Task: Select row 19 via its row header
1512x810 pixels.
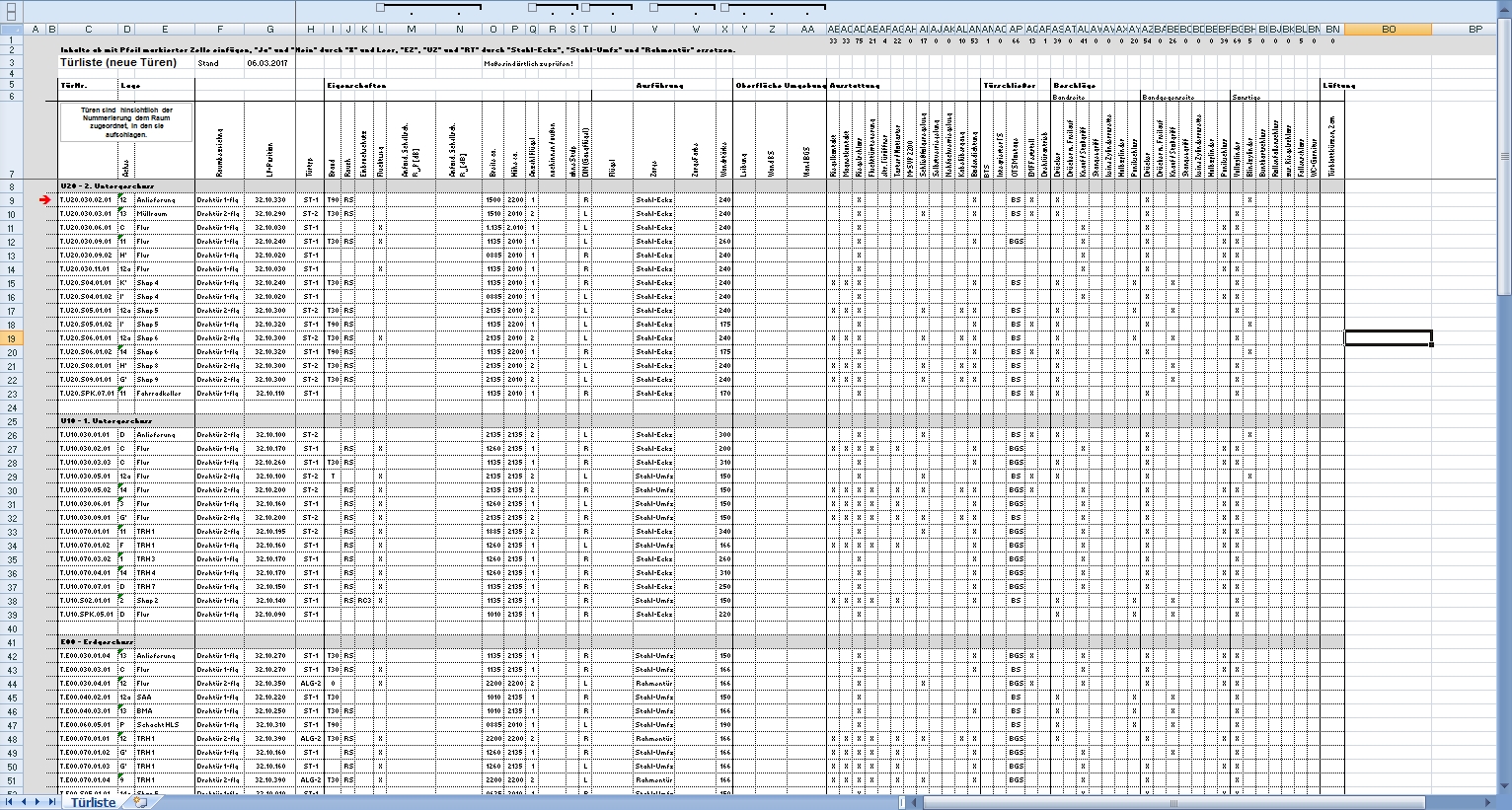Action: (10, 335)
